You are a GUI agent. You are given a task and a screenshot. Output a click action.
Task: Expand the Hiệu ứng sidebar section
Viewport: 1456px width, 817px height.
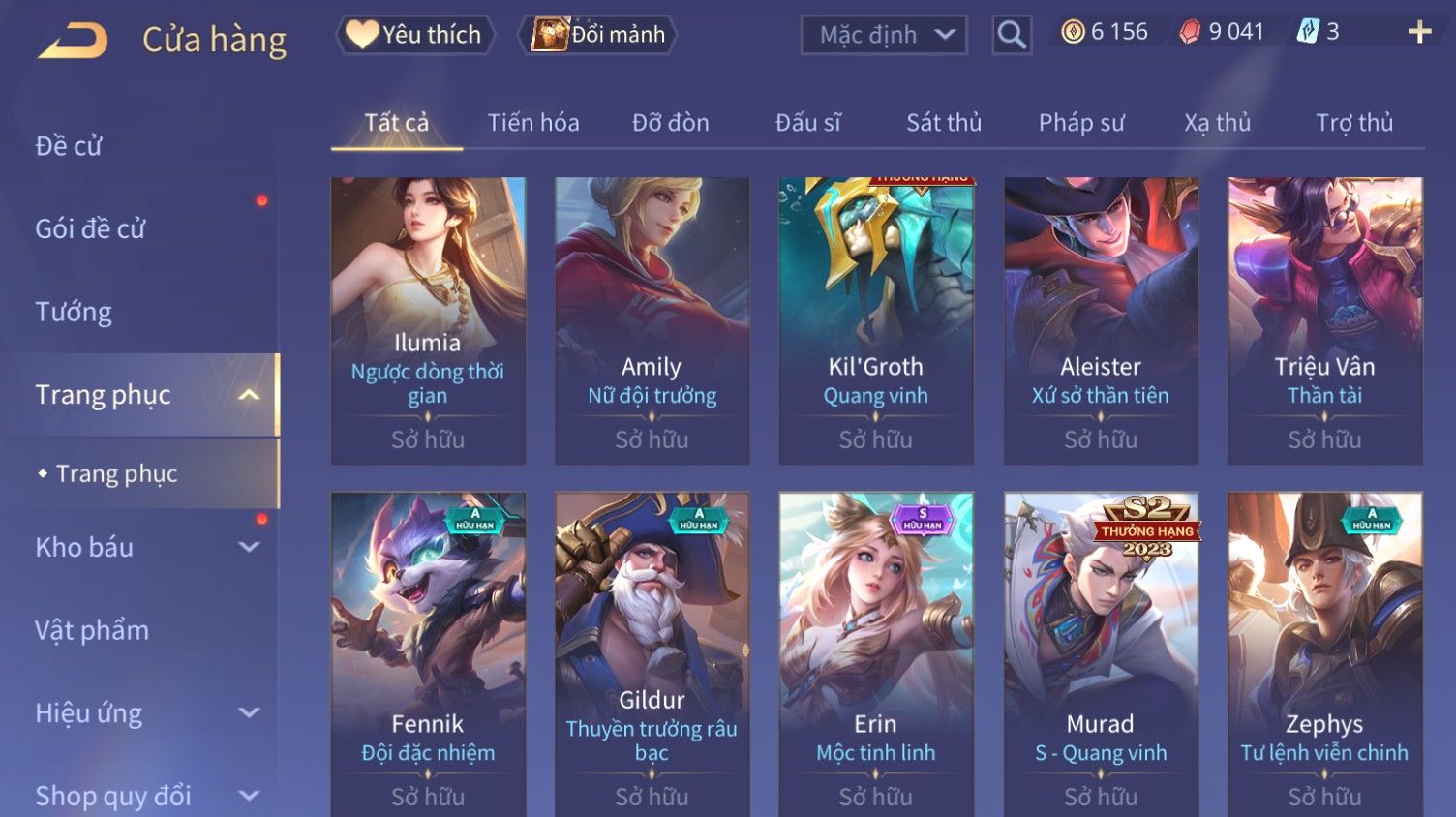point(249,713)
